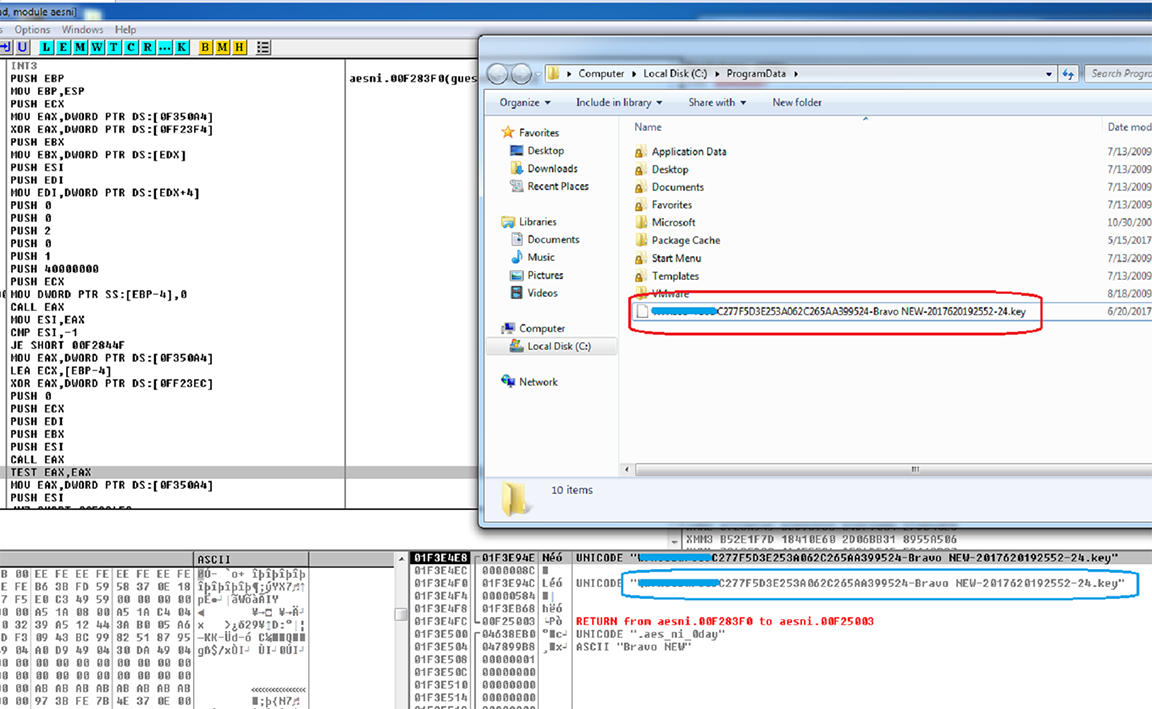Viewport: 1152px width, 709px height.
Task: Open the Share with dropdown
Action: [x=717, y=103]
